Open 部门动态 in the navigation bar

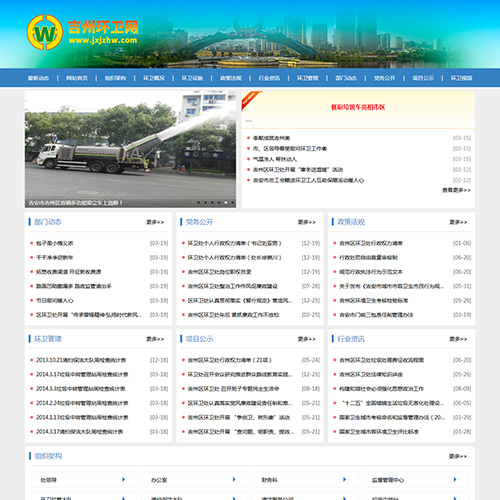pos(346,78)
